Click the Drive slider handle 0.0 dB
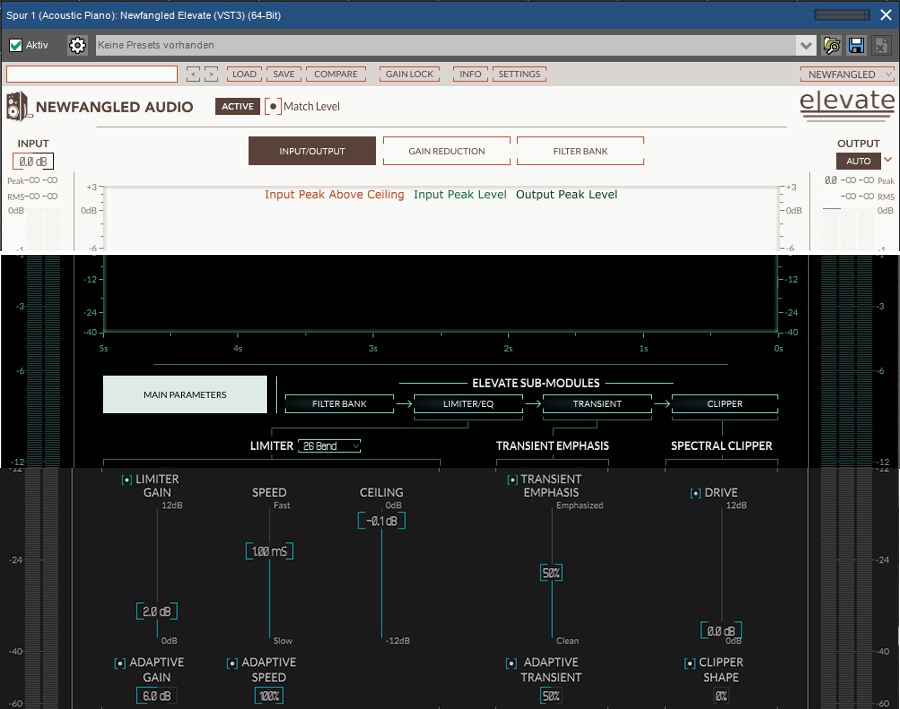 point(721,631)
